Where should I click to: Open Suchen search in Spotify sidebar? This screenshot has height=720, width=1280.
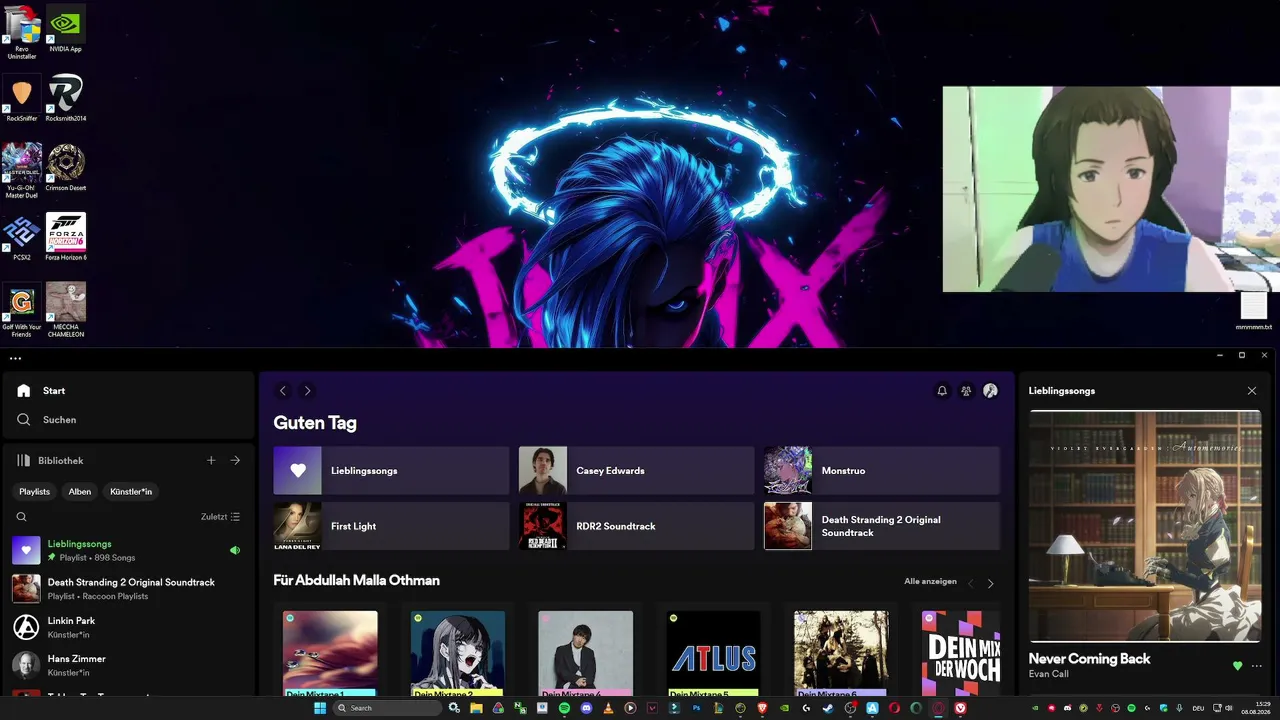(47, 420)
